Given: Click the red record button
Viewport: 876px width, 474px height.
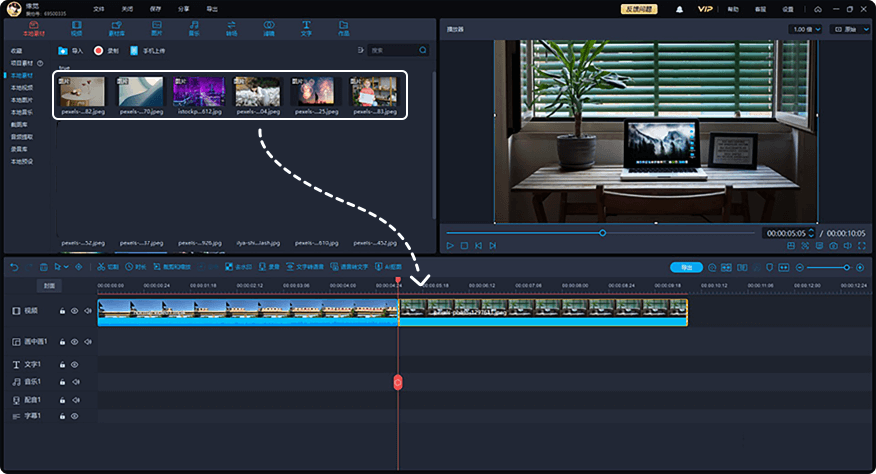Looking at the screenshot, I should (99, 49).
